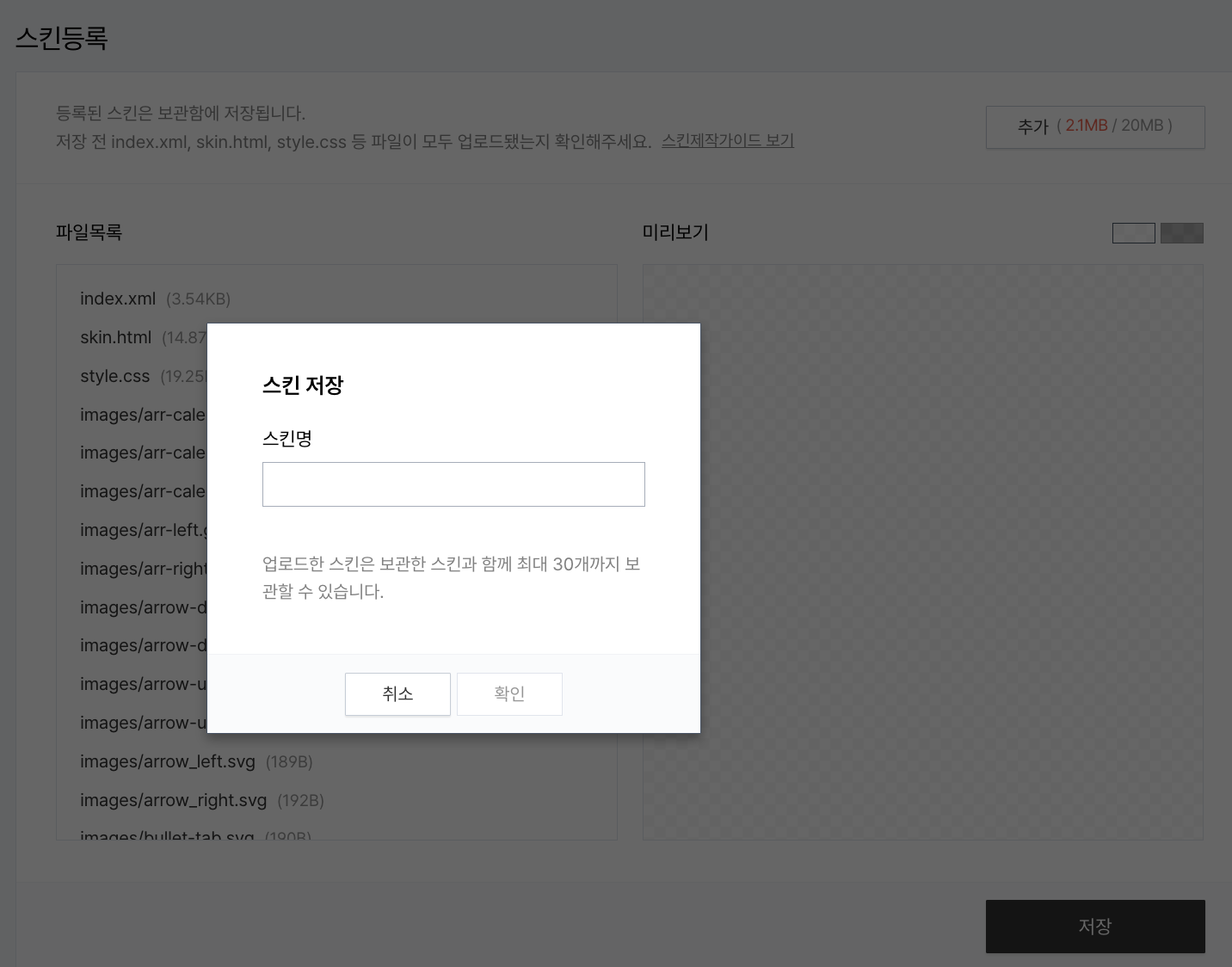
Task: Click the 추가 file upload button
Action: pos(1095,127)
